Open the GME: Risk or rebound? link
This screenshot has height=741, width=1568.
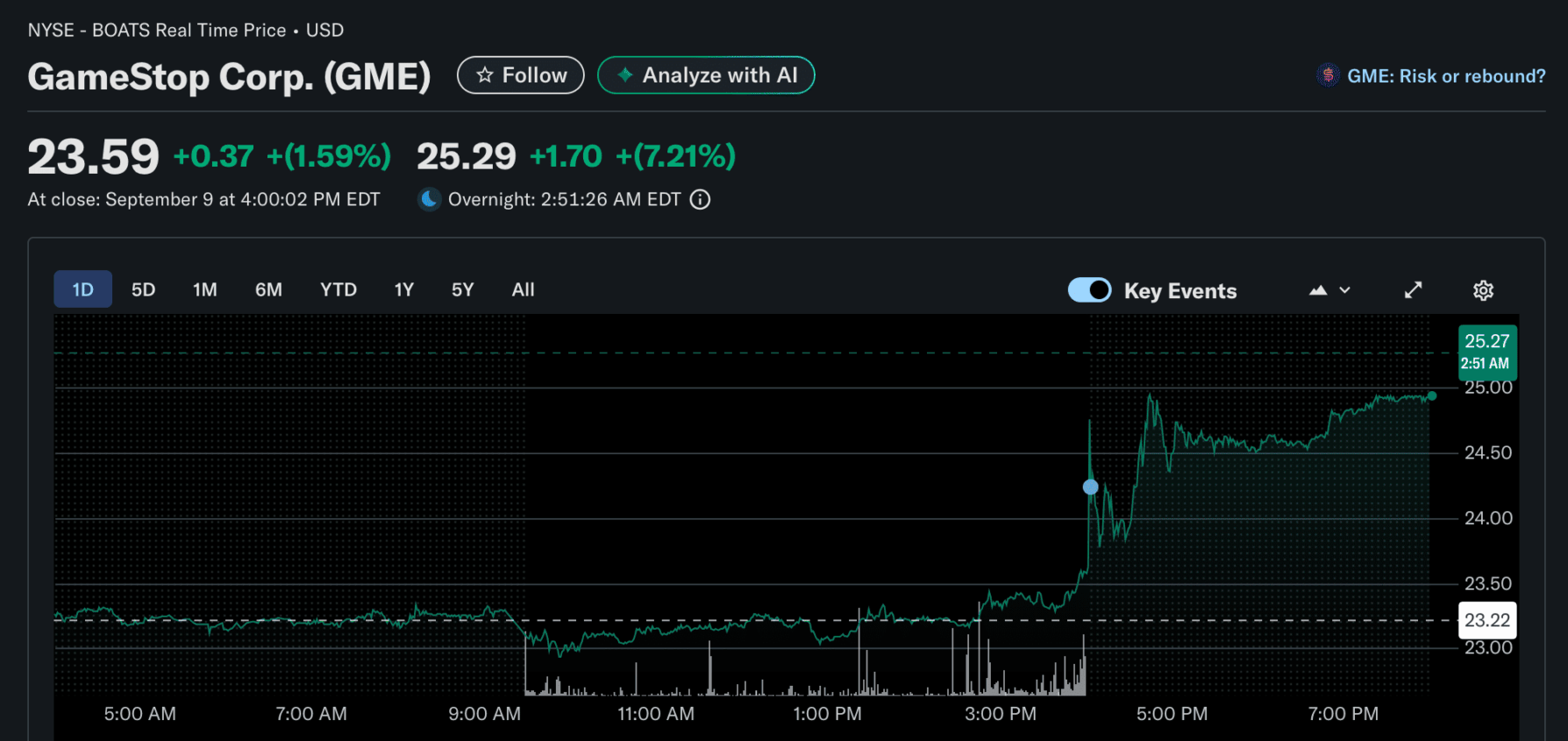1446,76
